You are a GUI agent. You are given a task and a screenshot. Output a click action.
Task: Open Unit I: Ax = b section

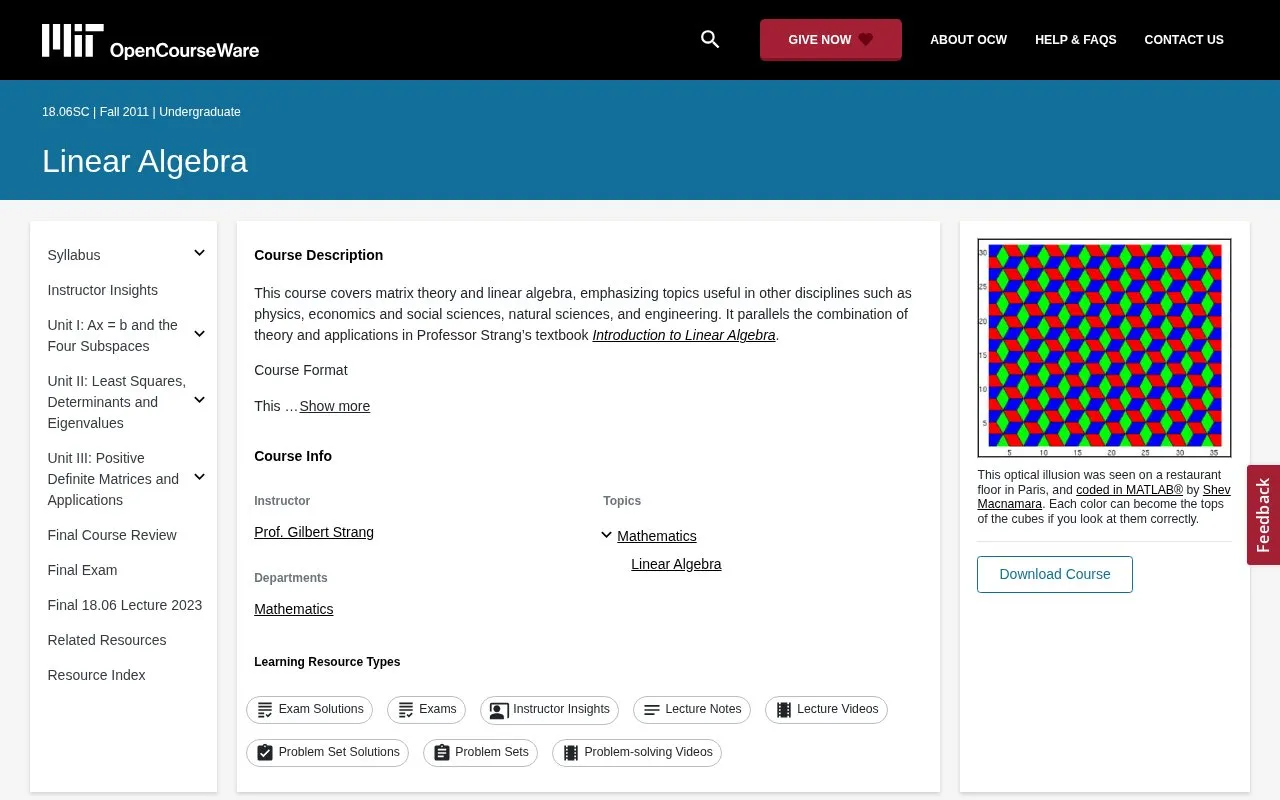[x=112, y=335]
